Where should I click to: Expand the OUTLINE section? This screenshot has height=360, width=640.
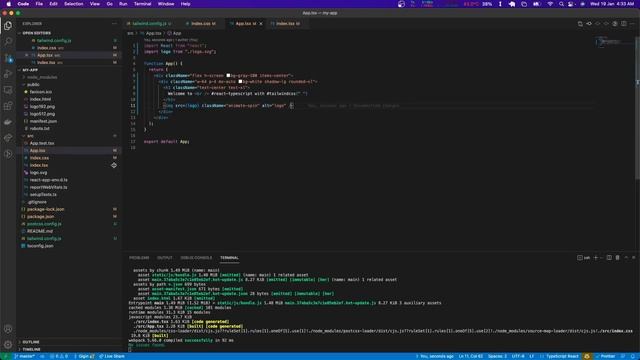pyautogui.click(x=31, y=342)
